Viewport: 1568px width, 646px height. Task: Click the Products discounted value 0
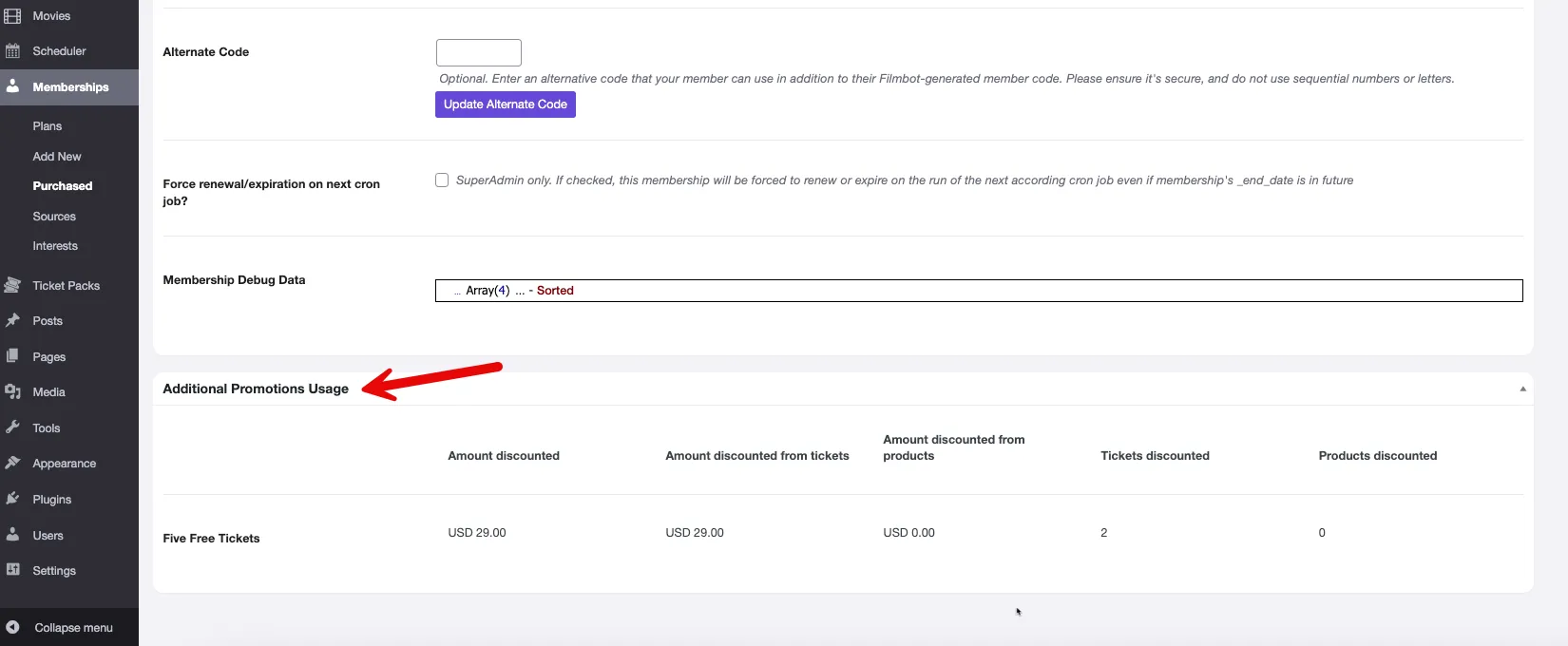click(x=1322, y=533)
